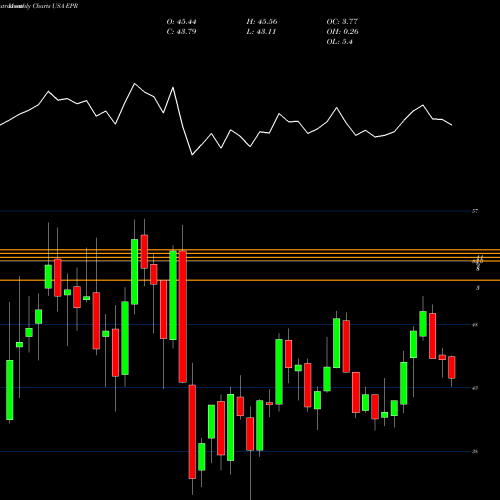Click the '38' price axis label

(475, 452)
